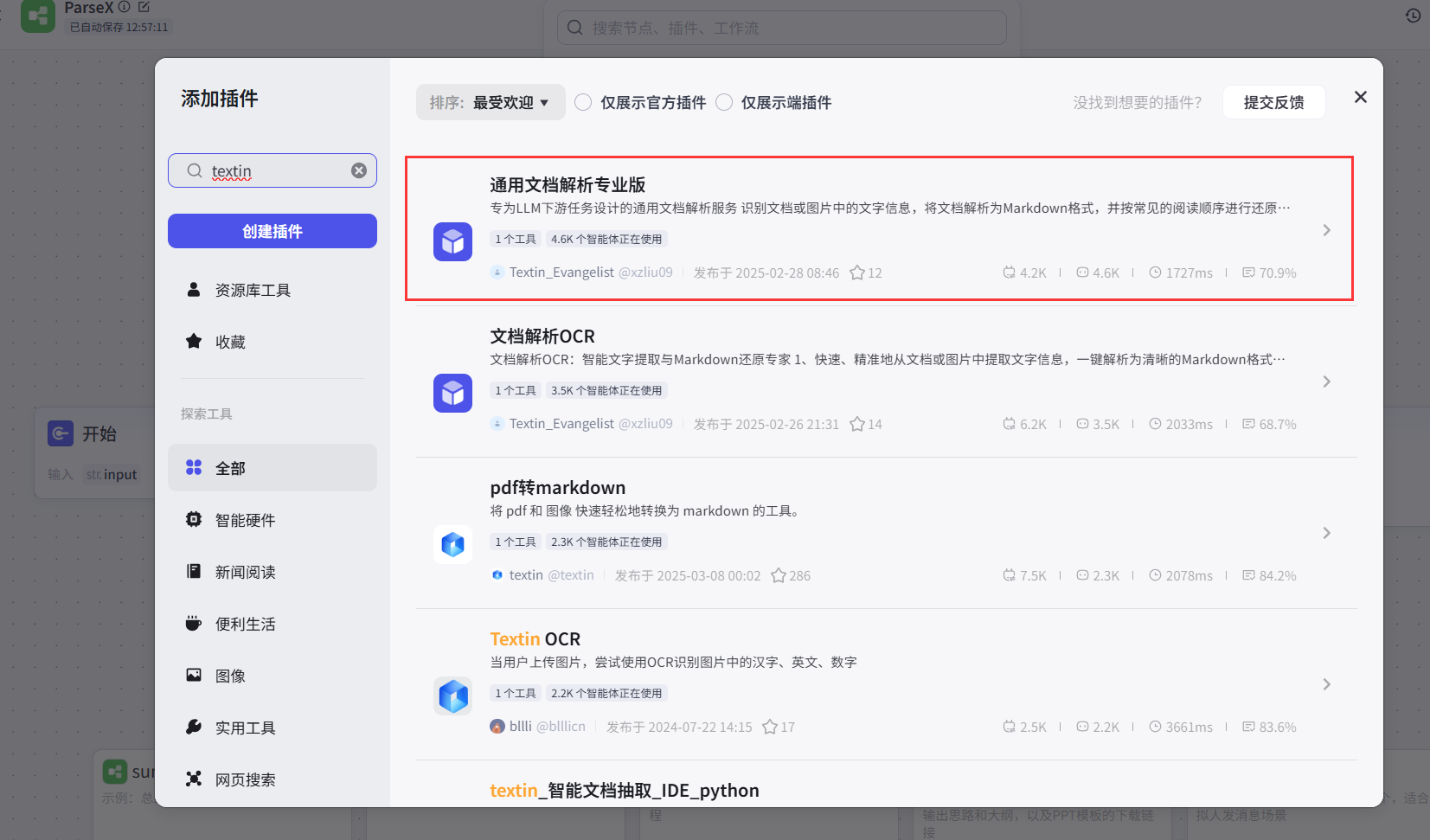The image size is (1430, 840).
Task: Click the Textin OCR plugin icon
Action: [452, 696]
